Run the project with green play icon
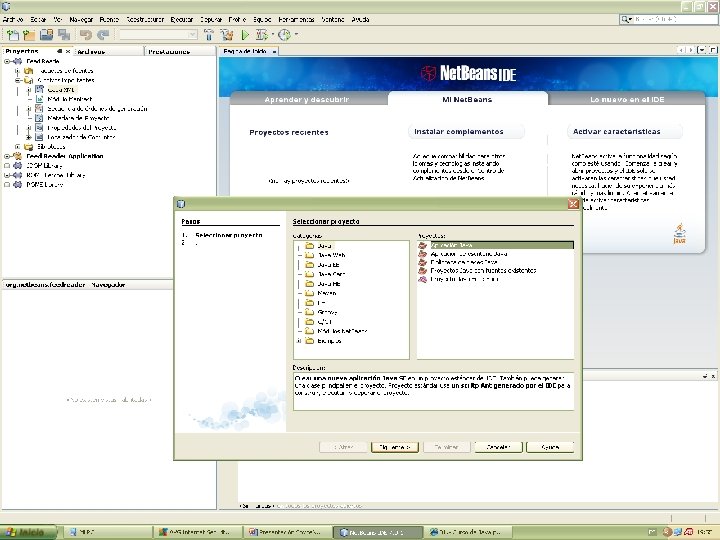The image size is (720, 540). 245,35
